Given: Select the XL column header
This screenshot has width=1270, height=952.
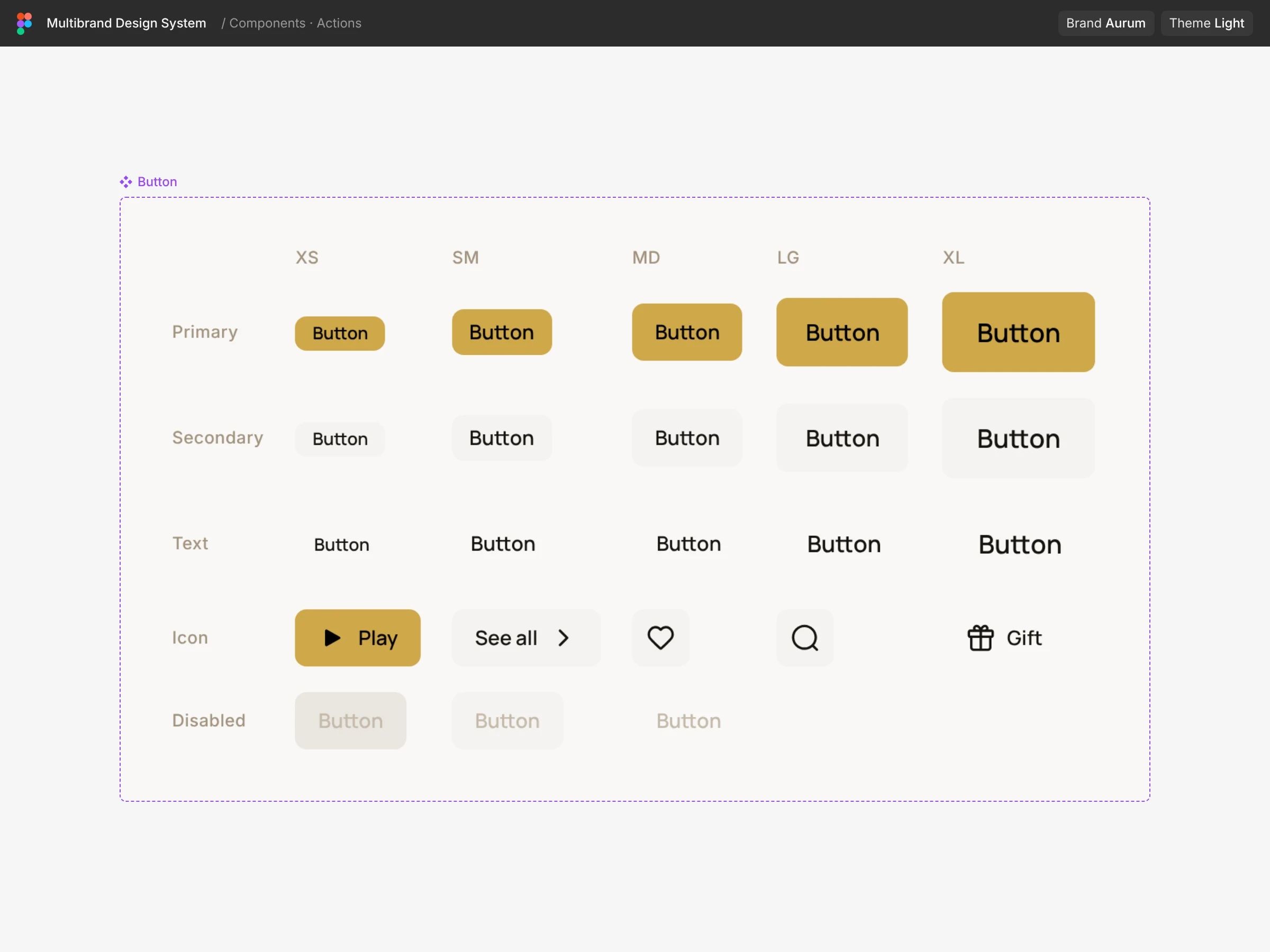Looking at the screenshot, I should click(x=953, y=257).
